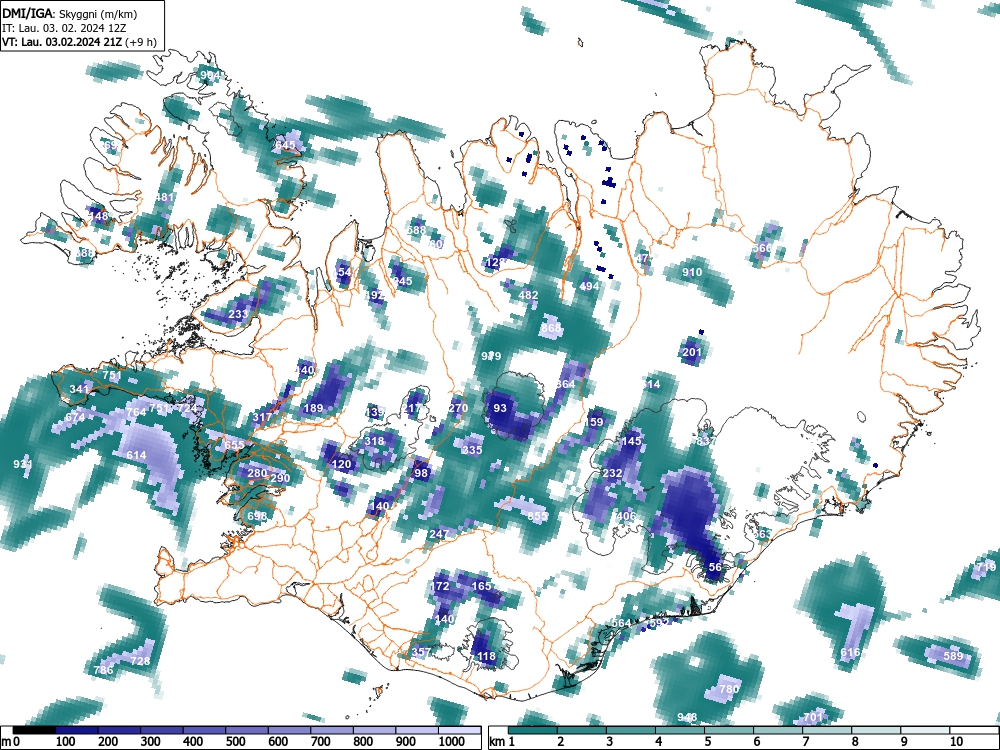Click the '564' visibility value near southeast coast

tap(621, 624)
